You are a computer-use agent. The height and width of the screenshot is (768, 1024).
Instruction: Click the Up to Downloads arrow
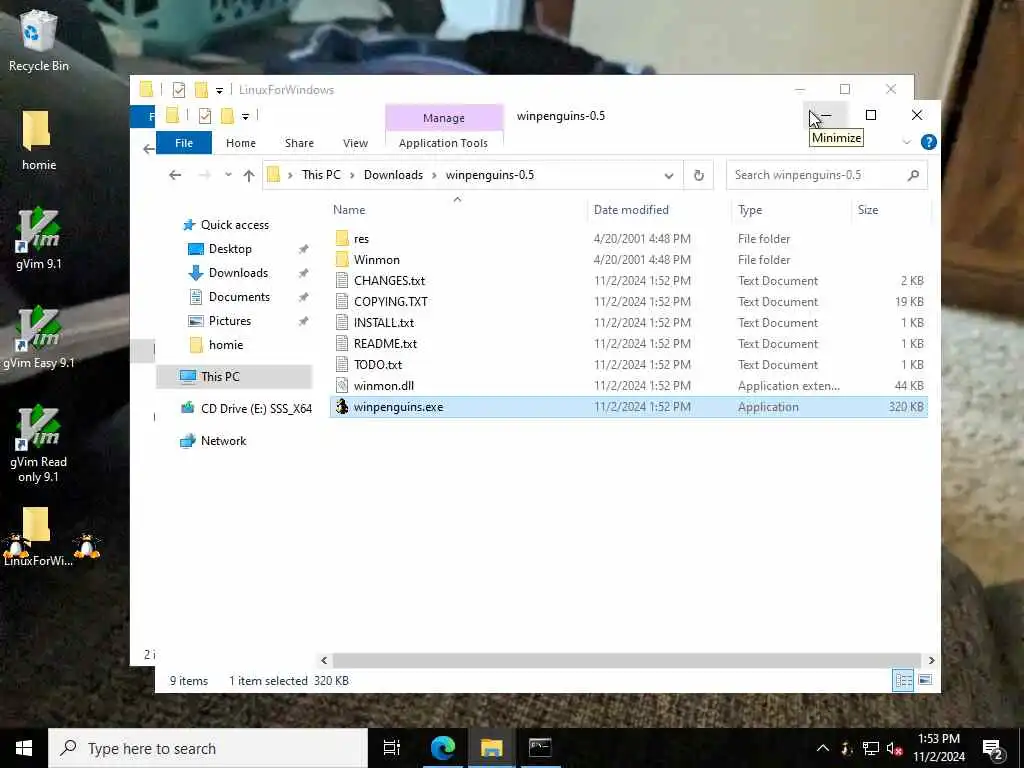(249, 175)
